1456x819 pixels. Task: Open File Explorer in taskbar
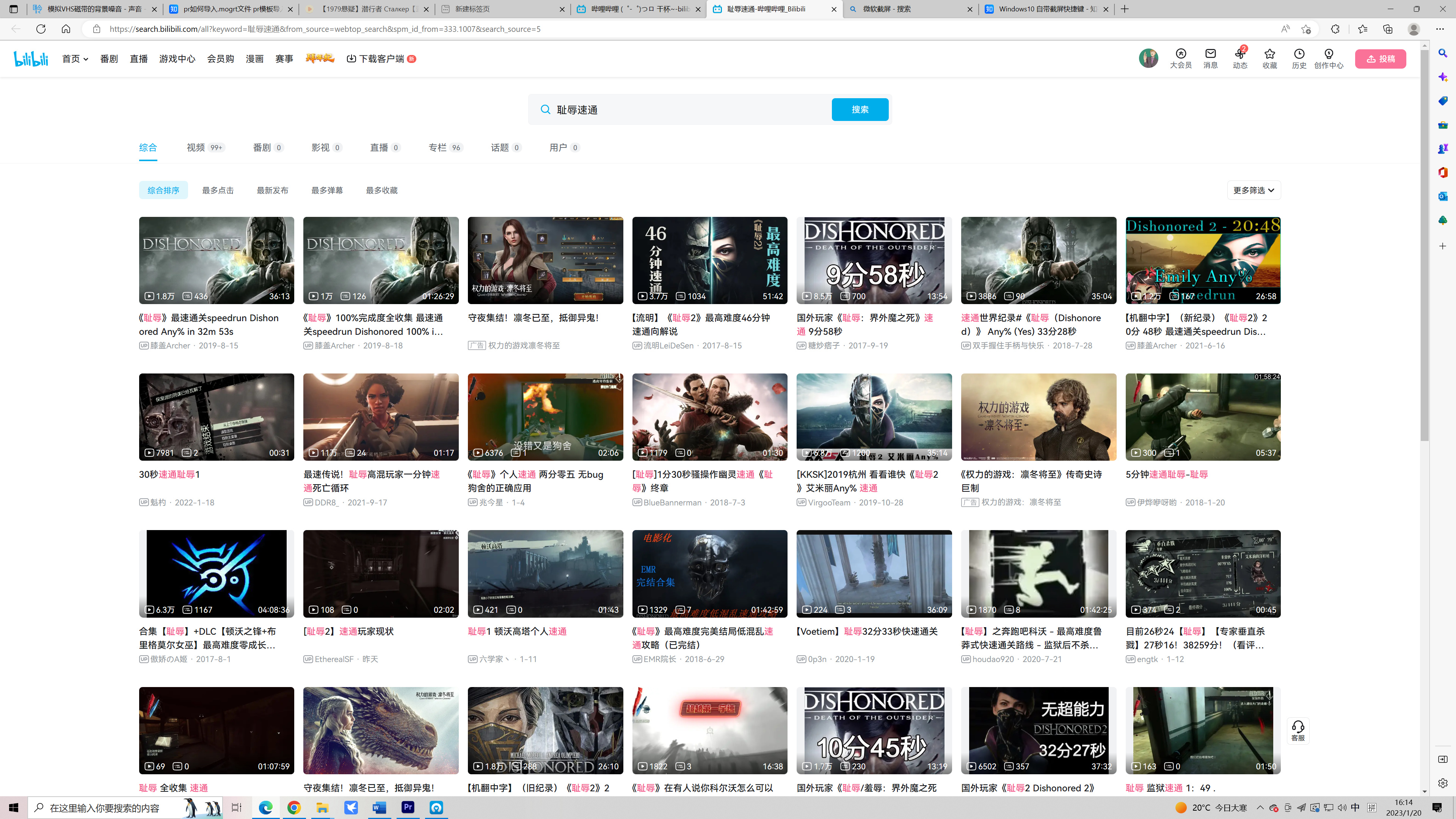(x=322, y=808)
